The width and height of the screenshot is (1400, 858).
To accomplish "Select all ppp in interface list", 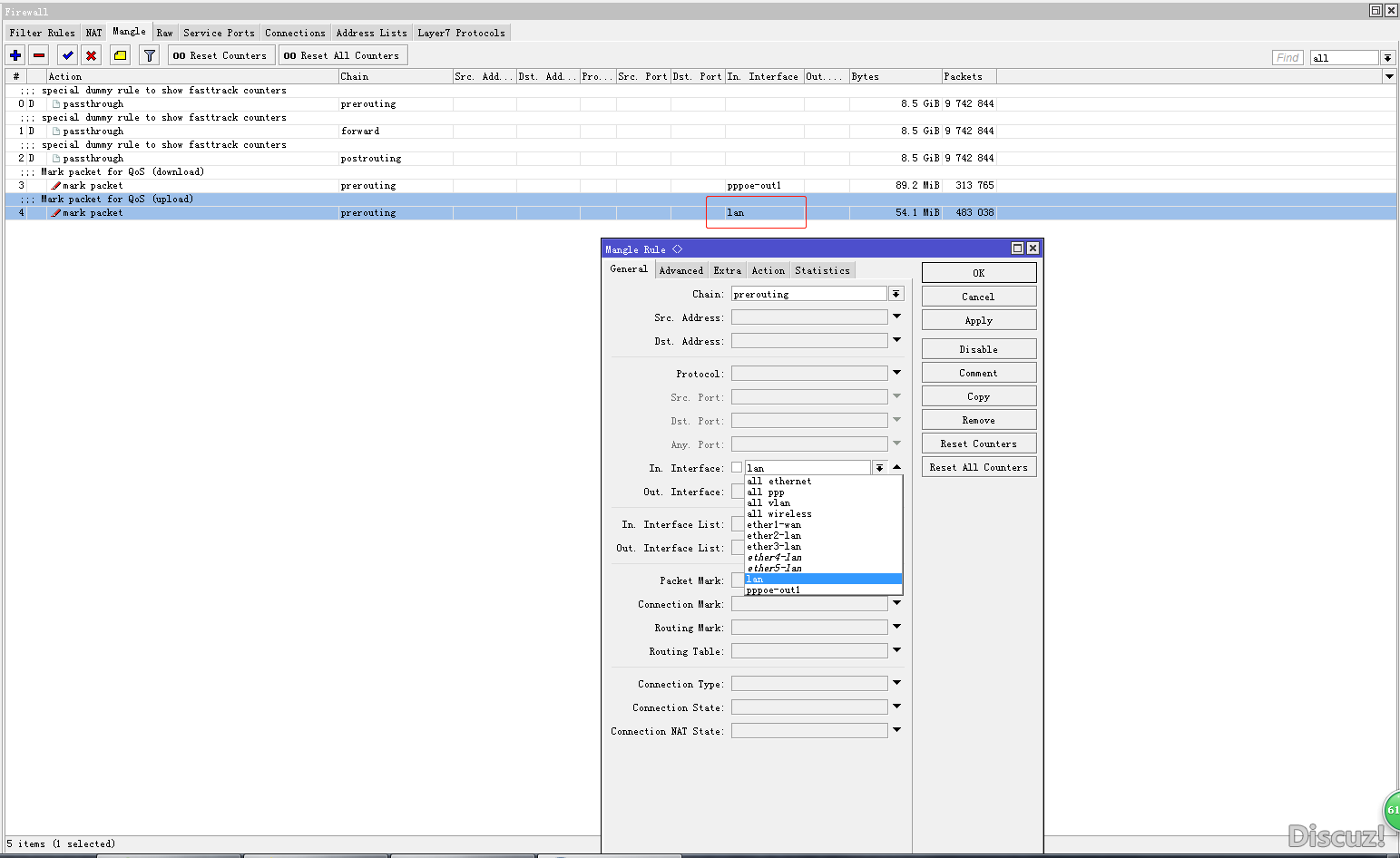I will point(823,492).
